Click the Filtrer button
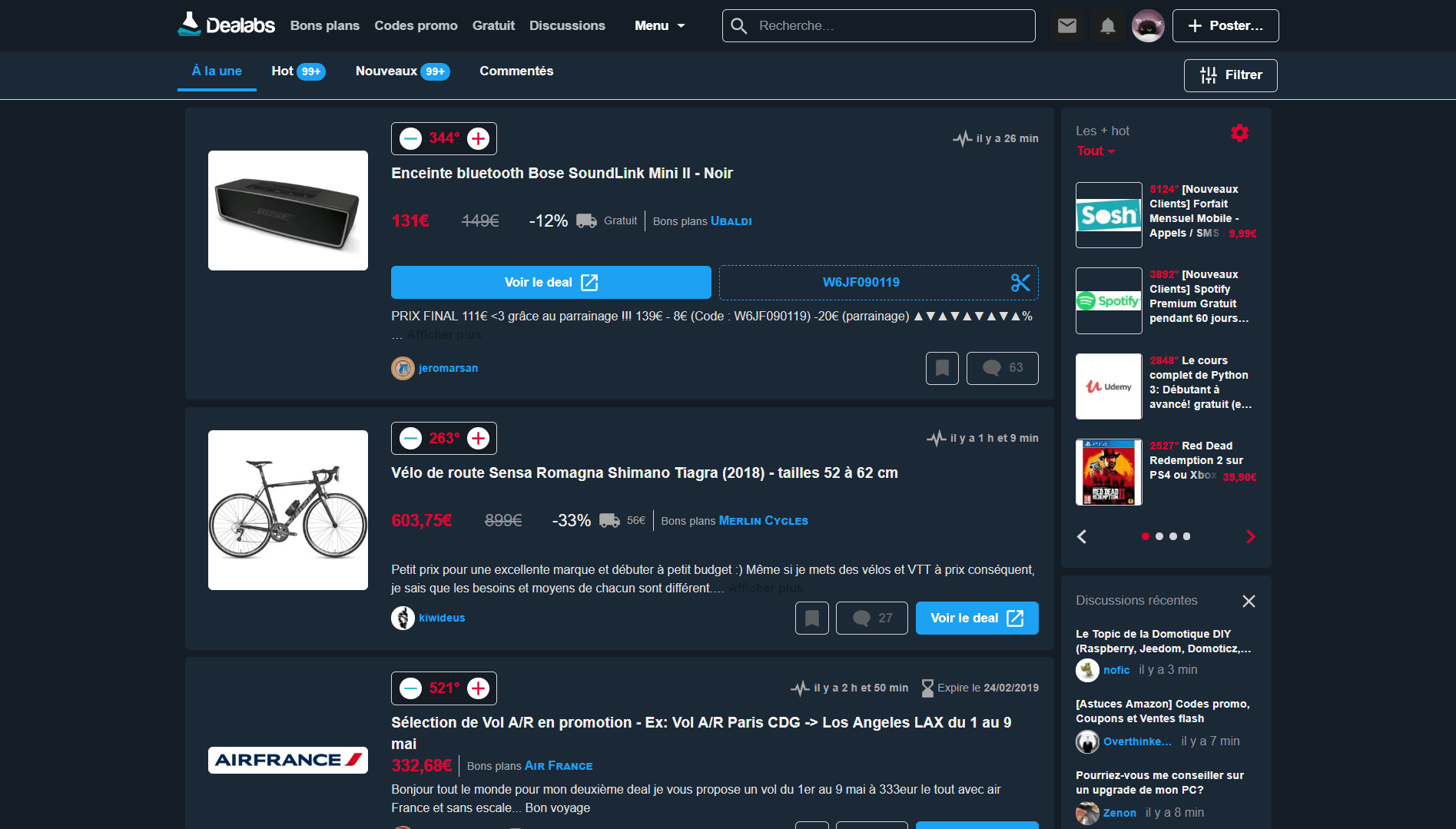The image size is (1456, 829). pos(1231,75)
